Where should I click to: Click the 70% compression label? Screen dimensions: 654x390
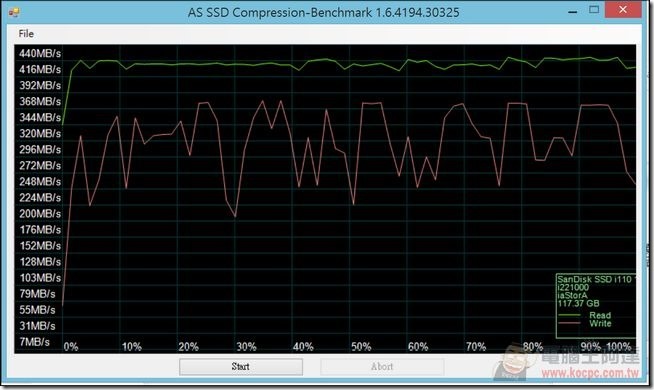[475, 347]
